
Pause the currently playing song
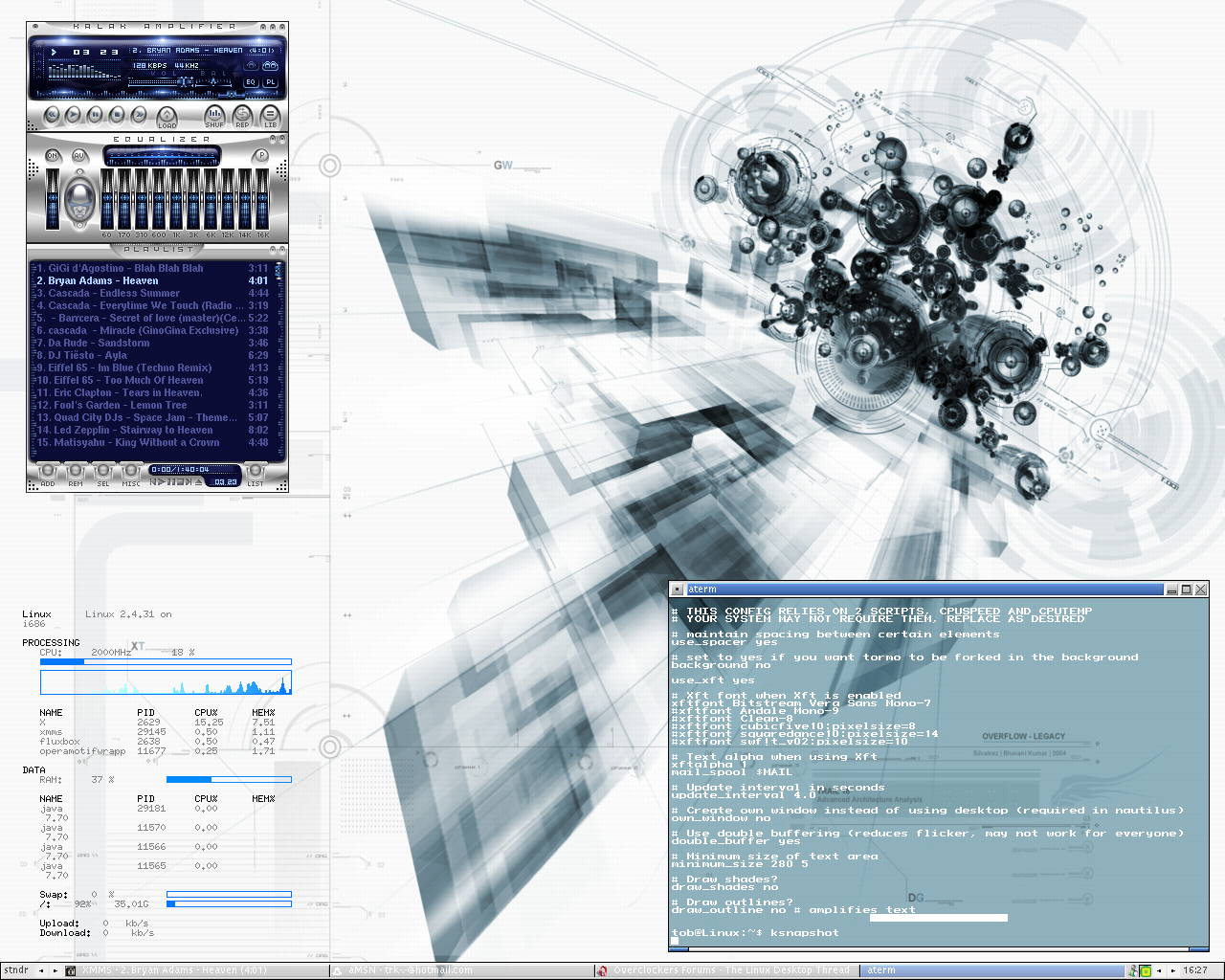(x=96, y=115)
